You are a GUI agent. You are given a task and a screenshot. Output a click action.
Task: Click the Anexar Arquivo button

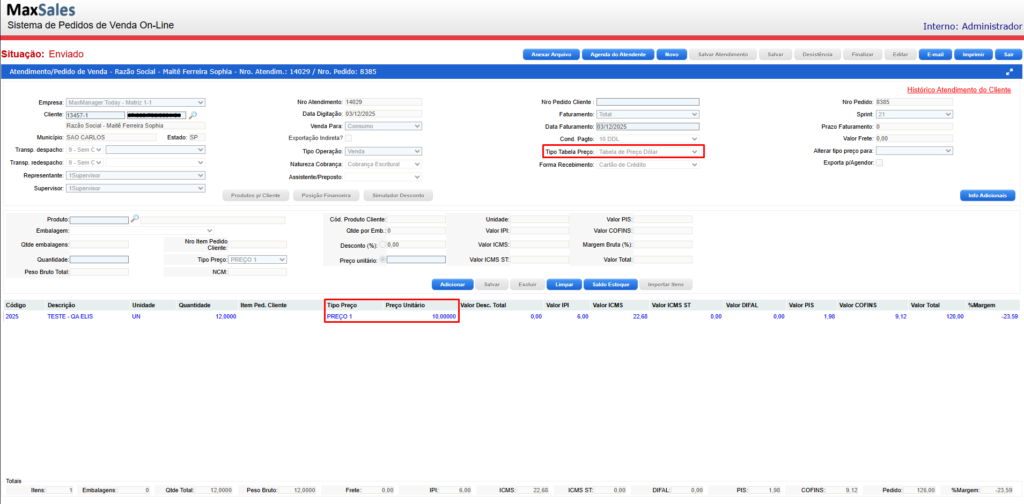pos(551,54)
